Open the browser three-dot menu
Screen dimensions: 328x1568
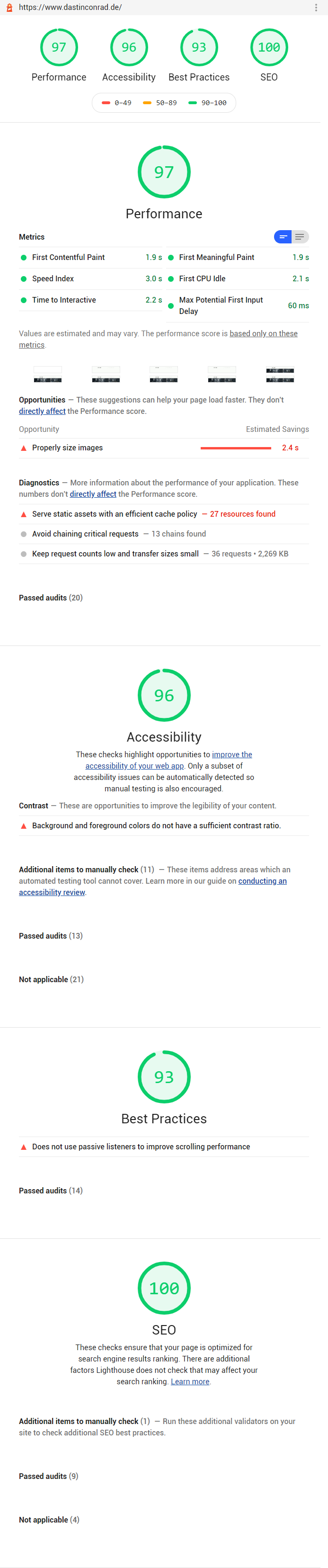pos(317,7)
